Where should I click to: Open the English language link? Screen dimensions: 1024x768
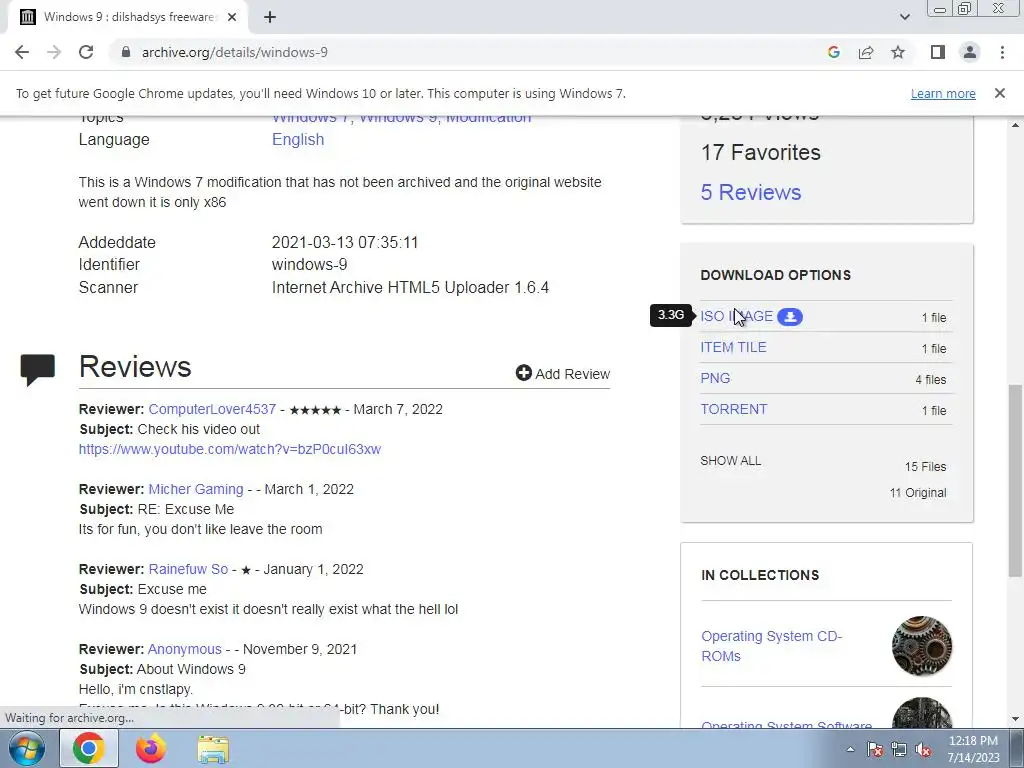pyautogui.click(x=298, y=139)
